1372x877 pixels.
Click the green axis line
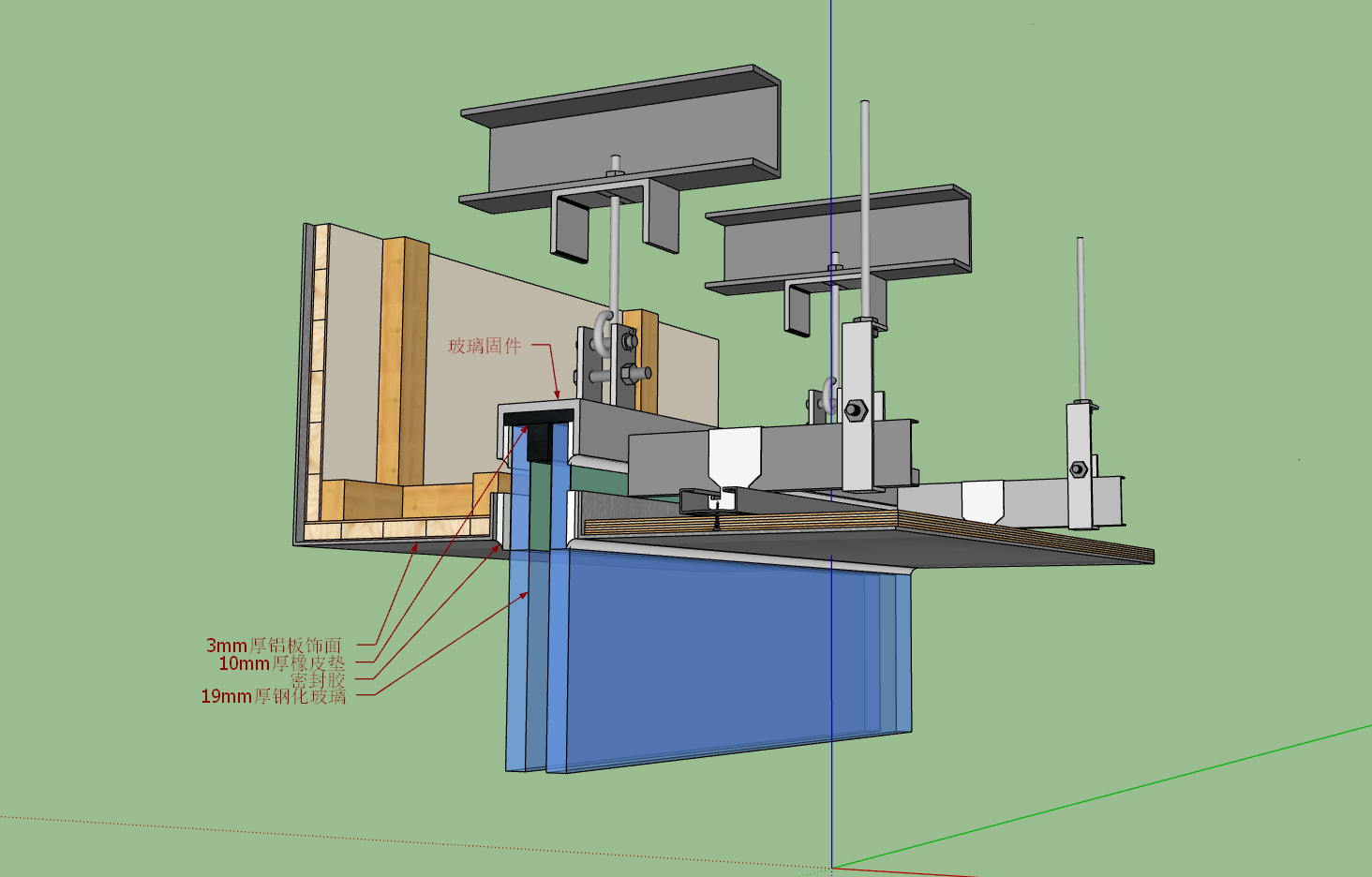click(1101, 796)
